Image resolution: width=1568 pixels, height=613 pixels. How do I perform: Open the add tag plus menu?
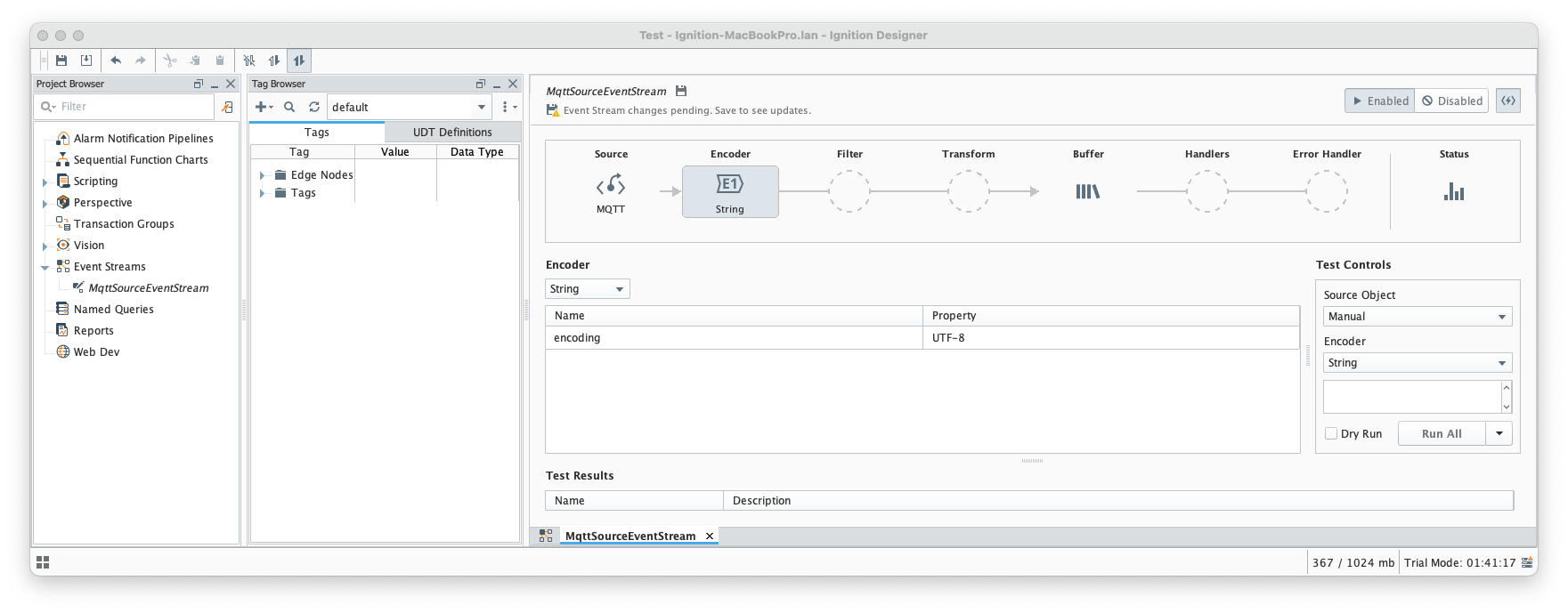[264, 107]
